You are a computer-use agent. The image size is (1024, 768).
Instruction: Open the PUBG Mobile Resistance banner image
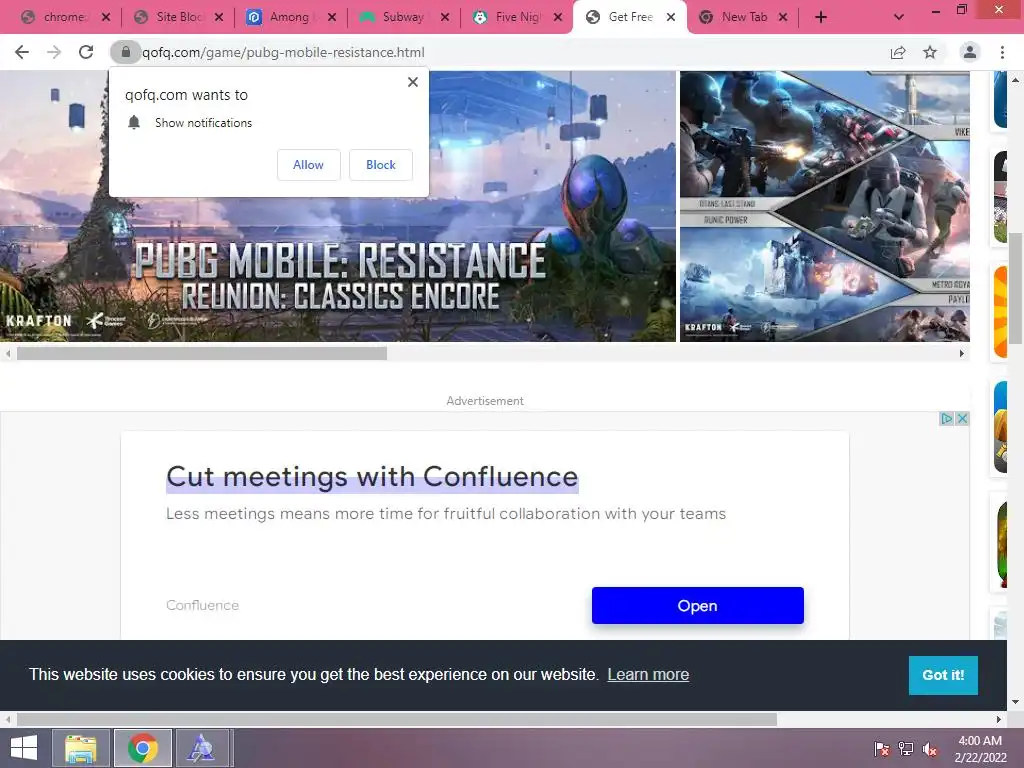[x=338, y=206]
